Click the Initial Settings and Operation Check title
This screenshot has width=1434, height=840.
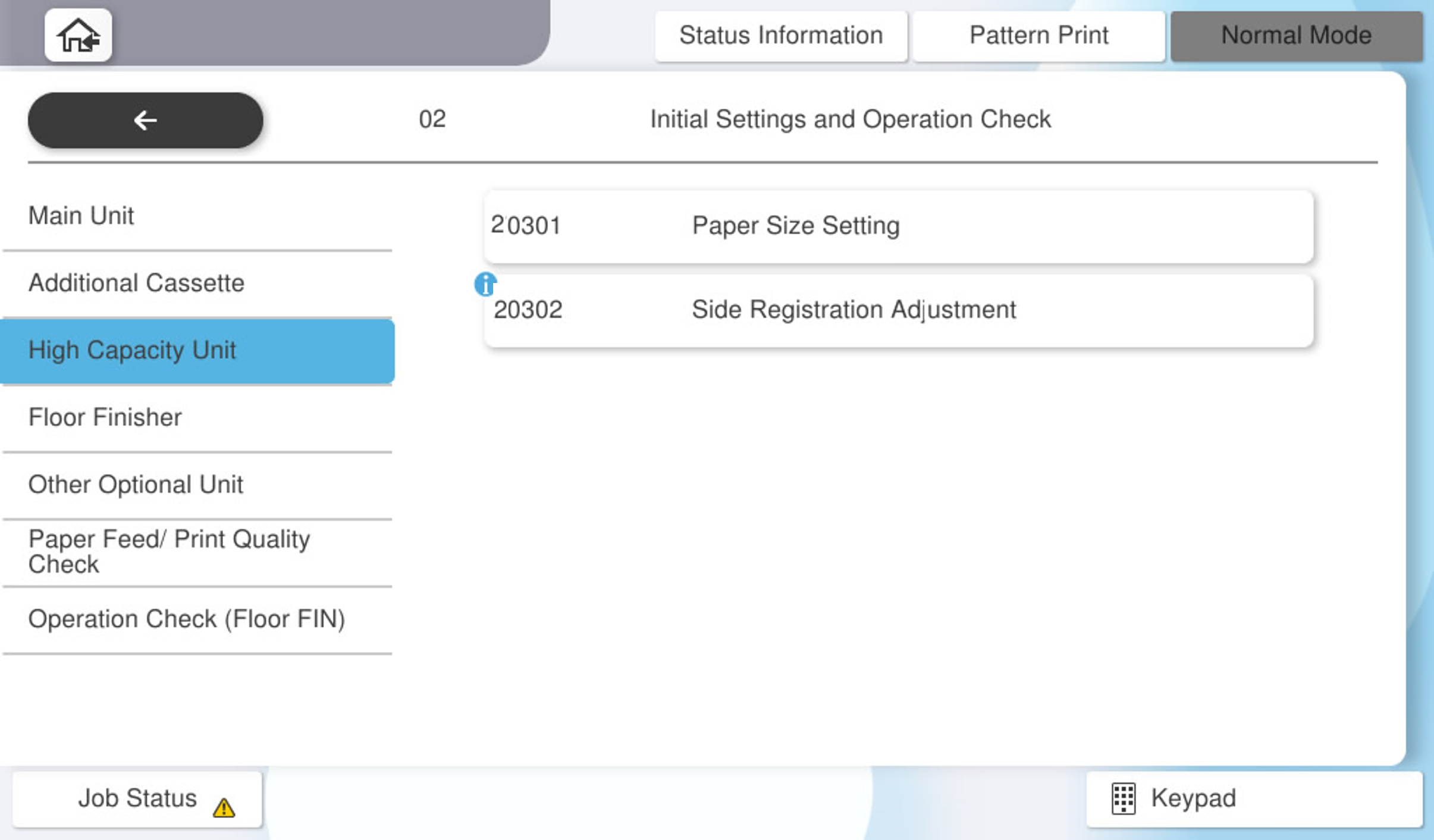(850, 119)
